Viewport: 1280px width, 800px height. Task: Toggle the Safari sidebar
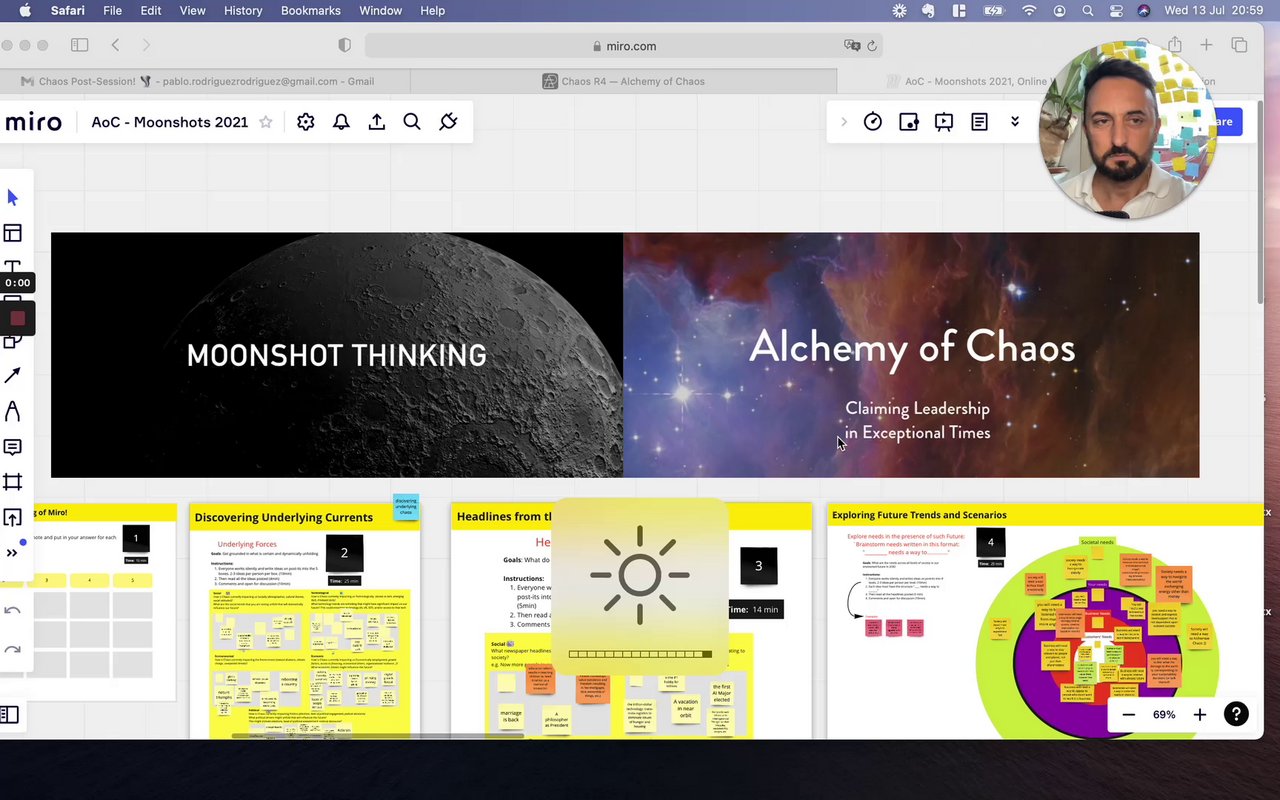click(79, 45)
